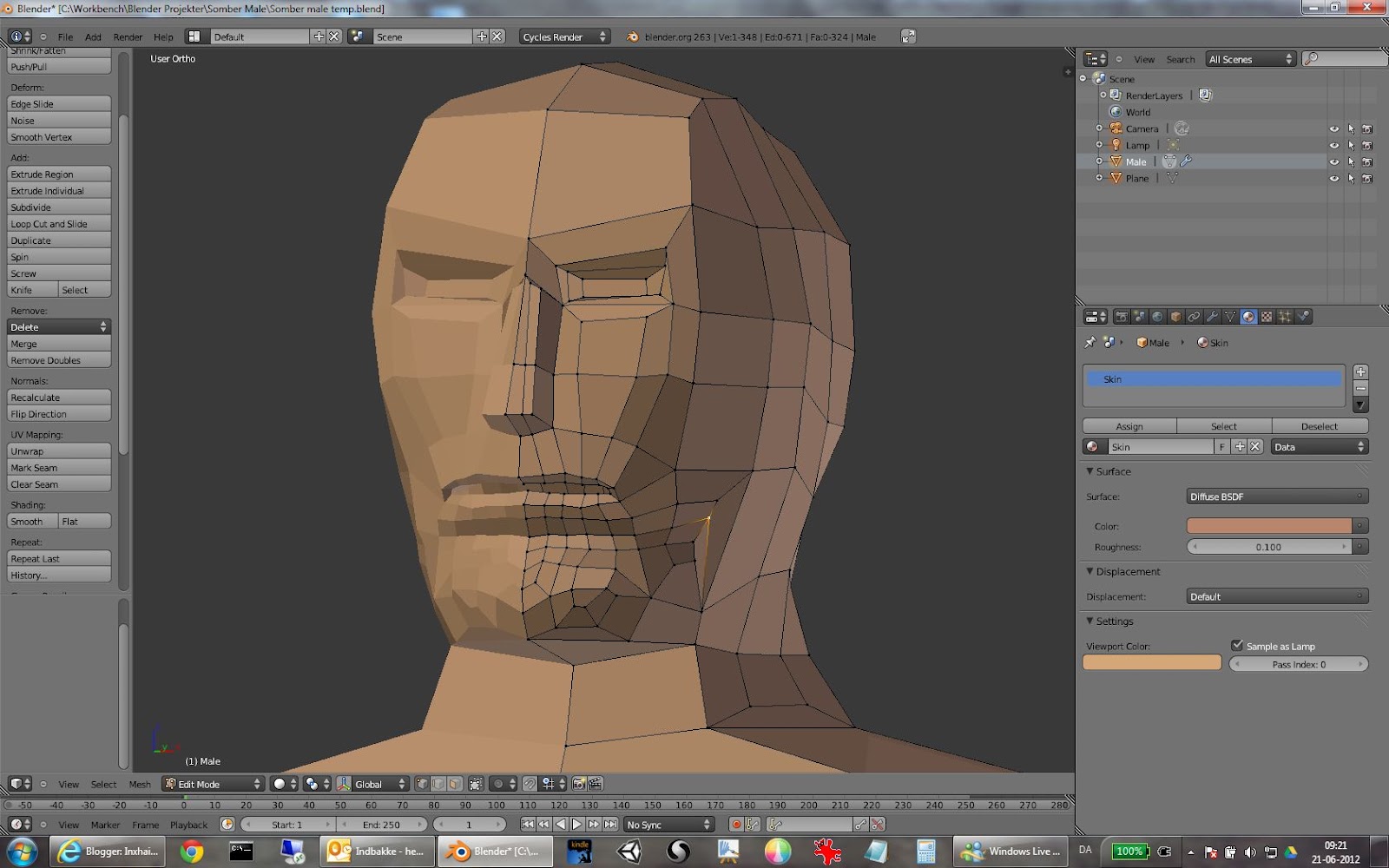Open the Object Constraints chain icon
Viewport: 1389px width, 868px height.
coord(1195,317)
